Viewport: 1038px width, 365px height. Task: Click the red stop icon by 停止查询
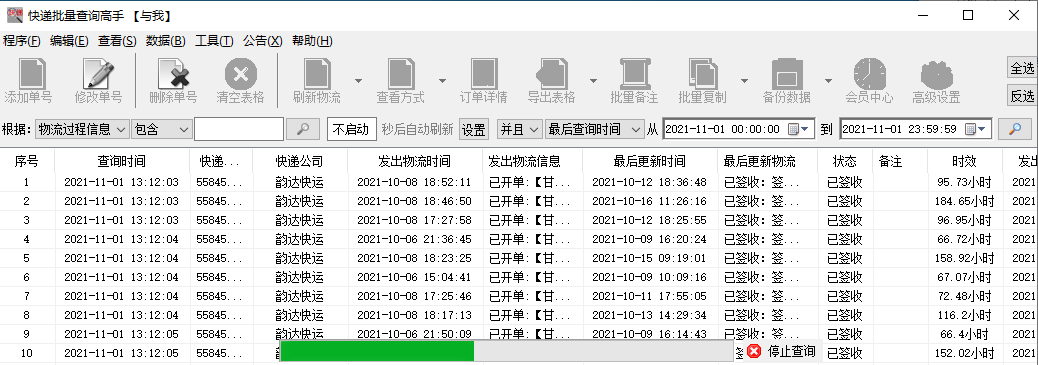click(x=753, y=352)
